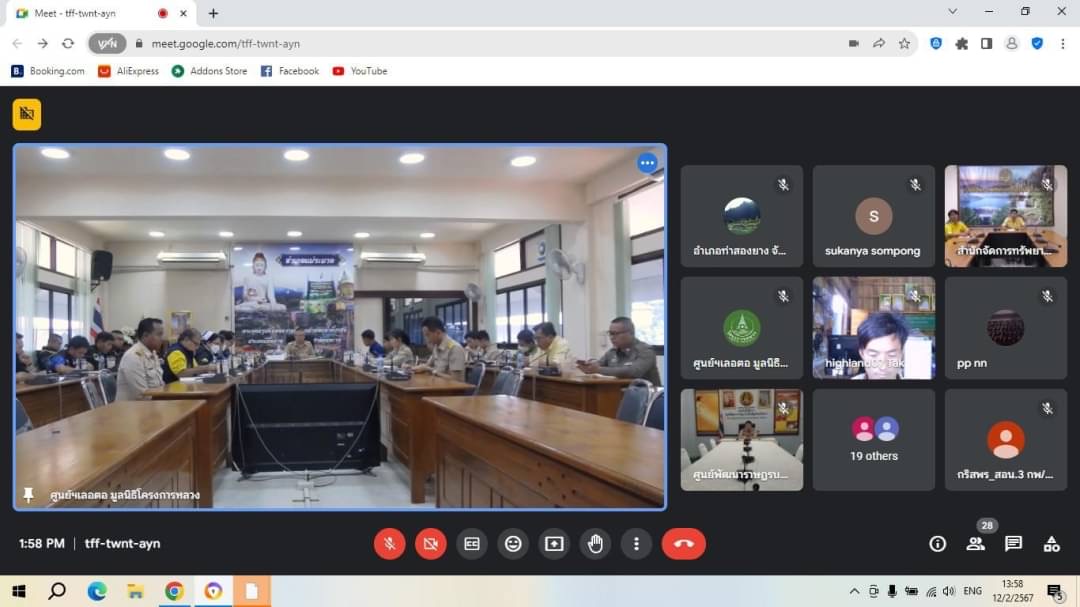Open the volume control in system tray
The image size is (1080, 607).
(x=949, y=591)
